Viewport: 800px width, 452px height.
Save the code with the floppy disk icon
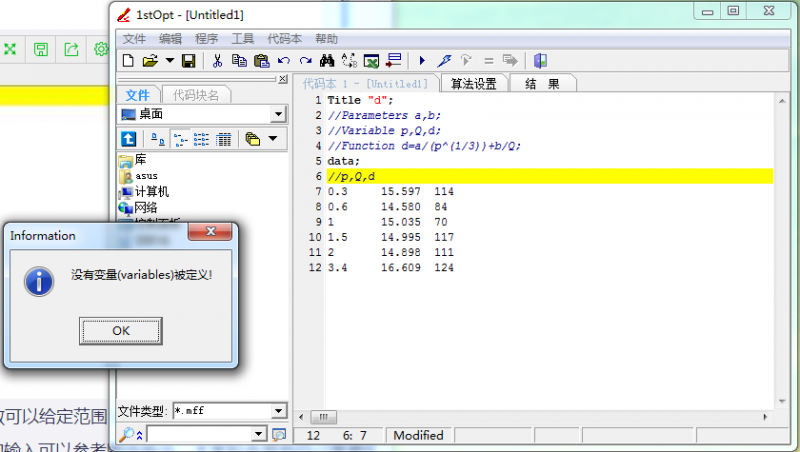coord(189,61)
